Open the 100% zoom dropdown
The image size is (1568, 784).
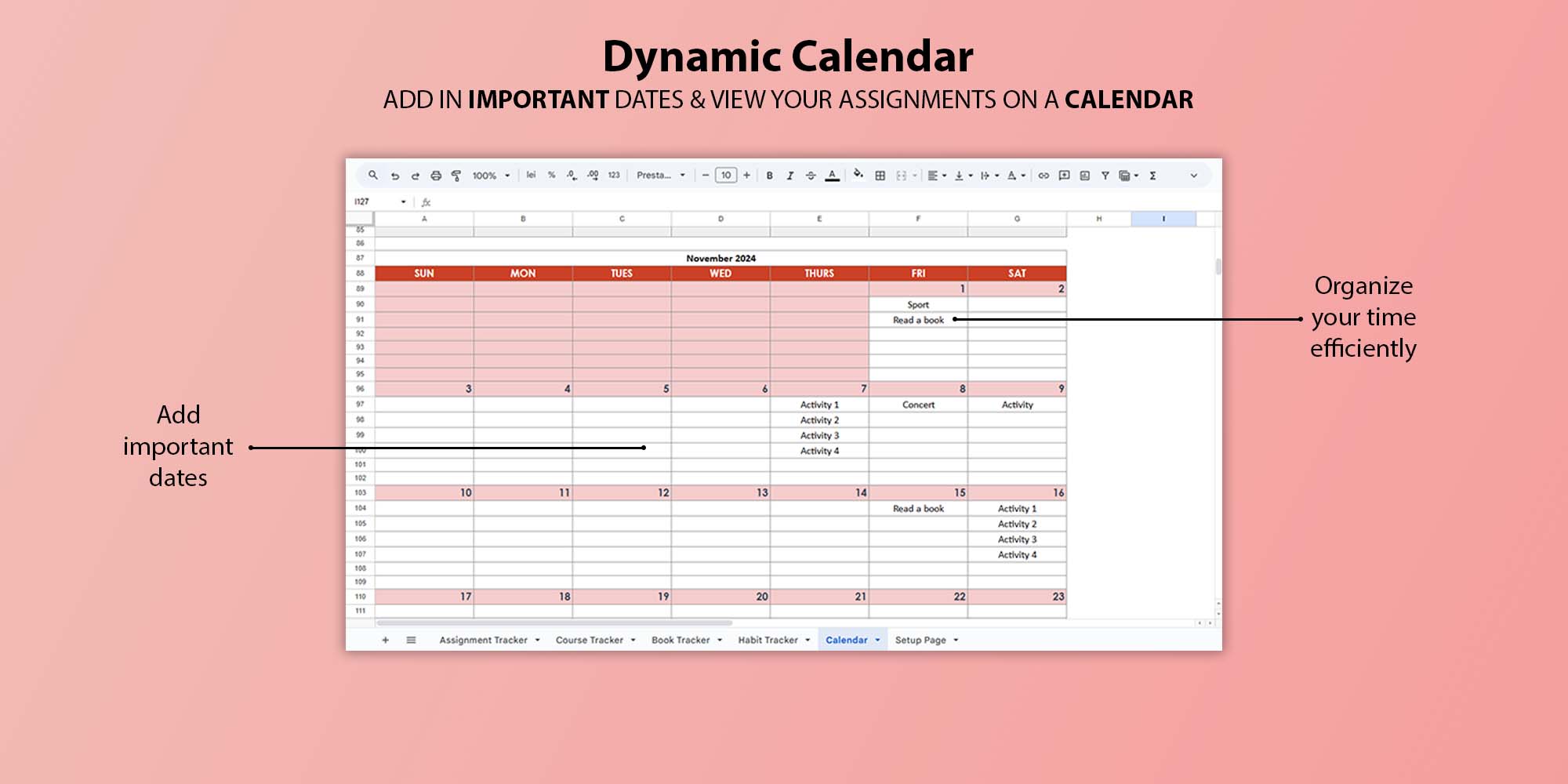[491, 176]
